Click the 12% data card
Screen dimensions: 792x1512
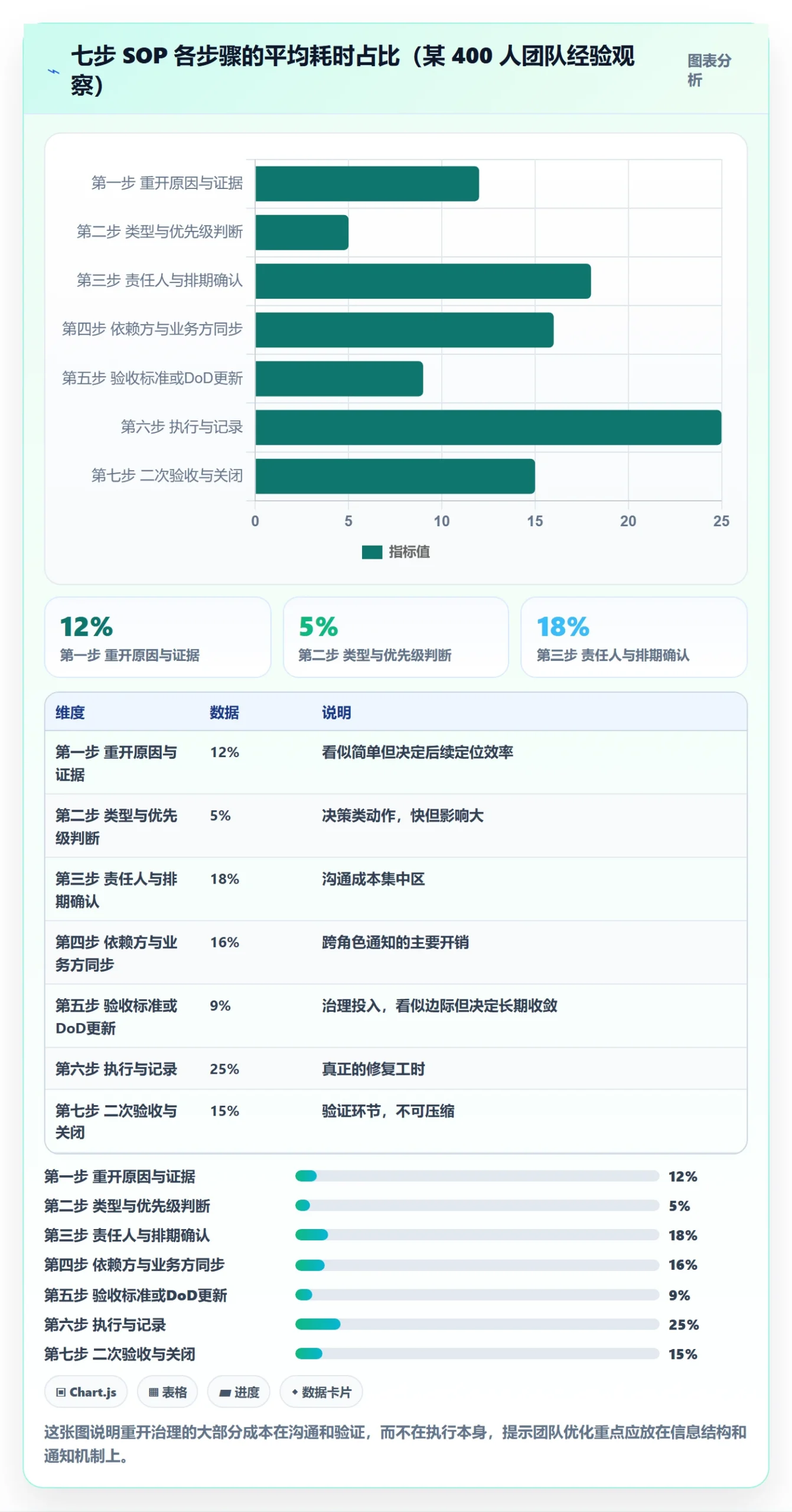point(158,637)
